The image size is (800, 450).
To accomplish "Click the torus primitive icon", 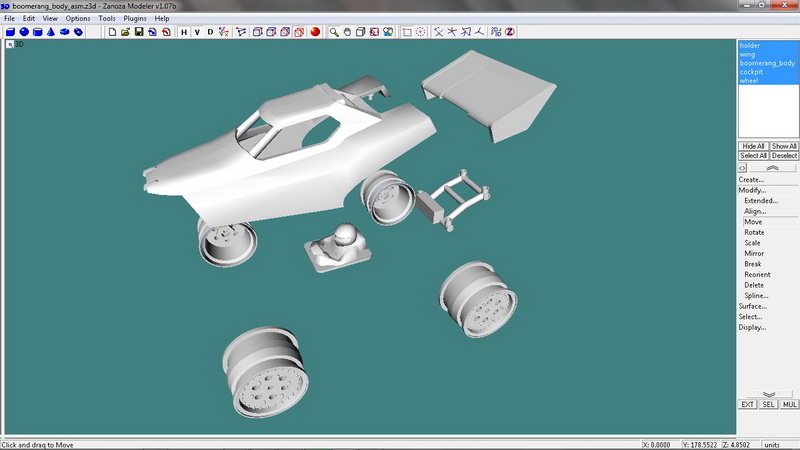I will (x=64, y=32).
